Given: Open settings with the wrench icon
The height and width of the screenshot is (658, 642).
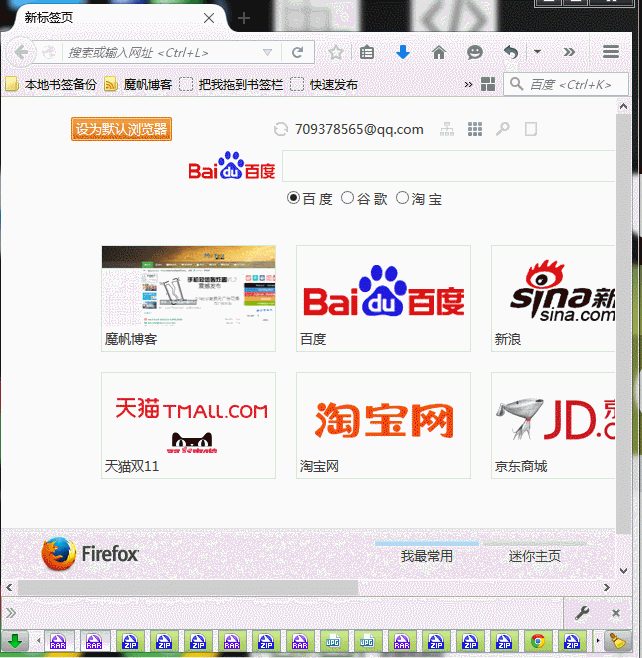Looking at the screenshot, I should pyautogui.click(x=582, y=613).
